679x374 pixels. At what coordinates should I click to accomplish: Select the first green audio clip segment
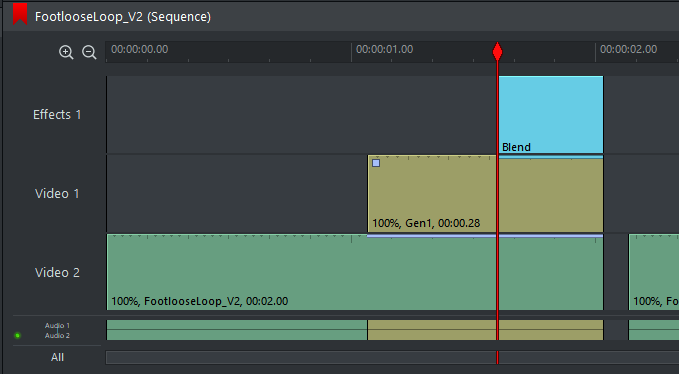[237, 330]
